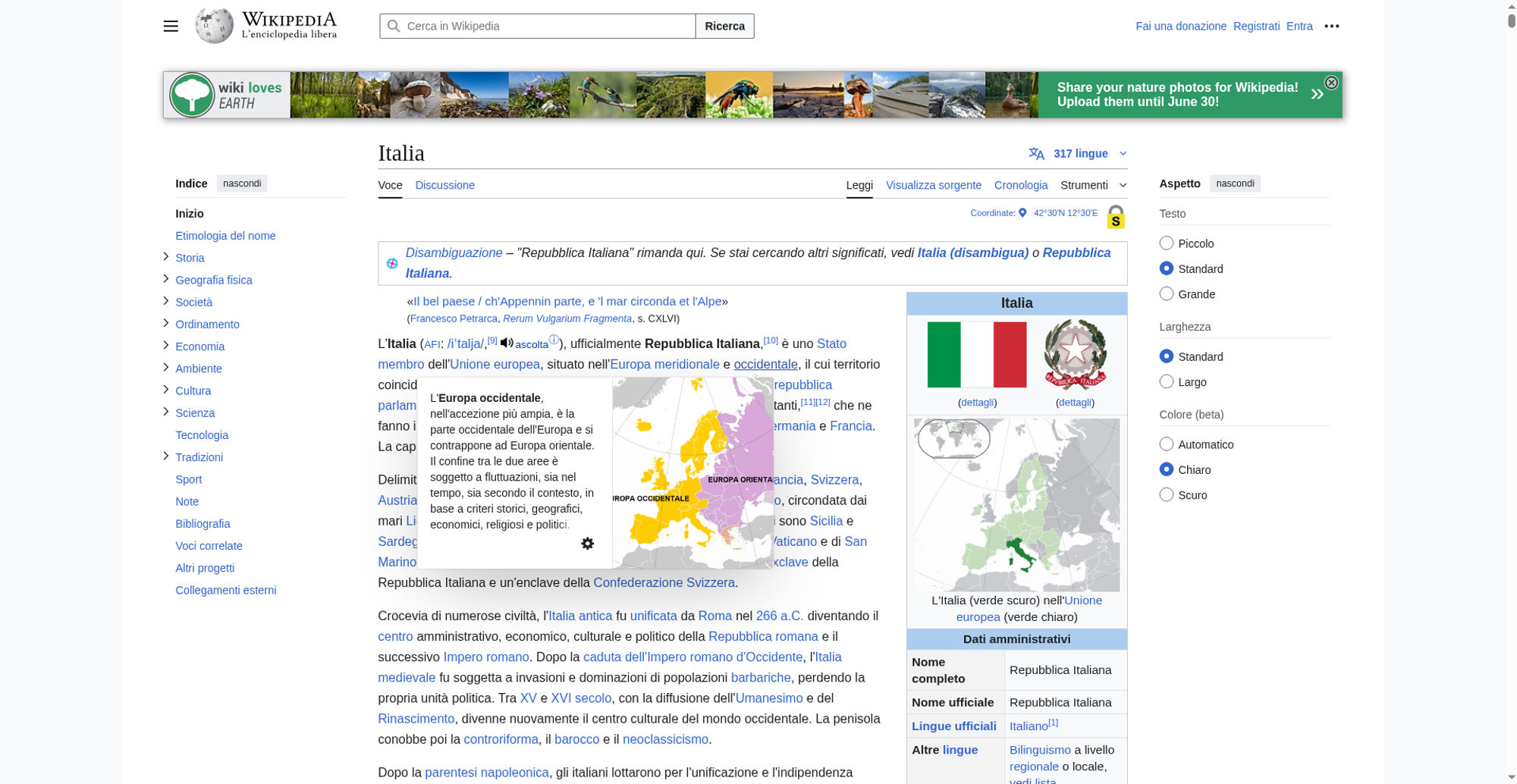Open the Strumenti dropdown menu
The width and height of the screenshot is (1517, 784).
(x=1093, y=185)
